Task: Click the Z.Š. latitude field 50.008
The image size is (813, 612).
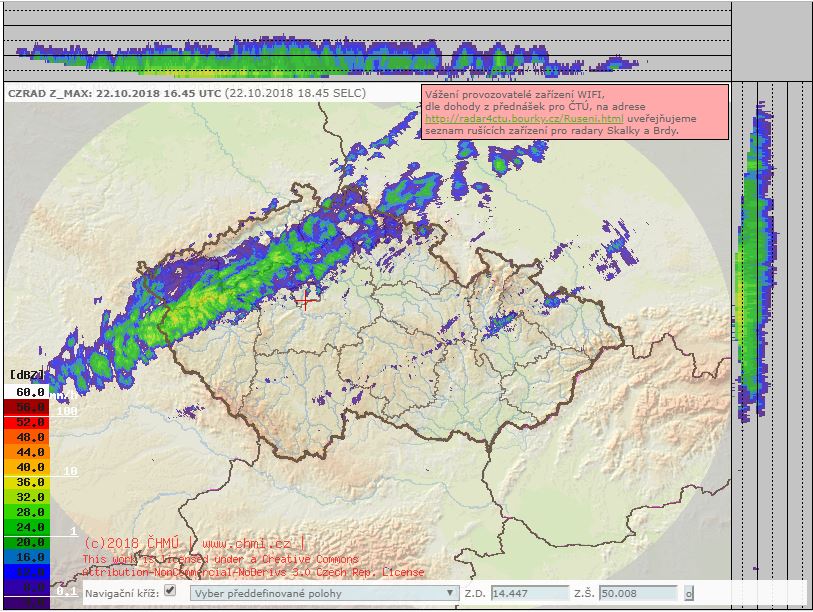Action: tap(638, 593)
